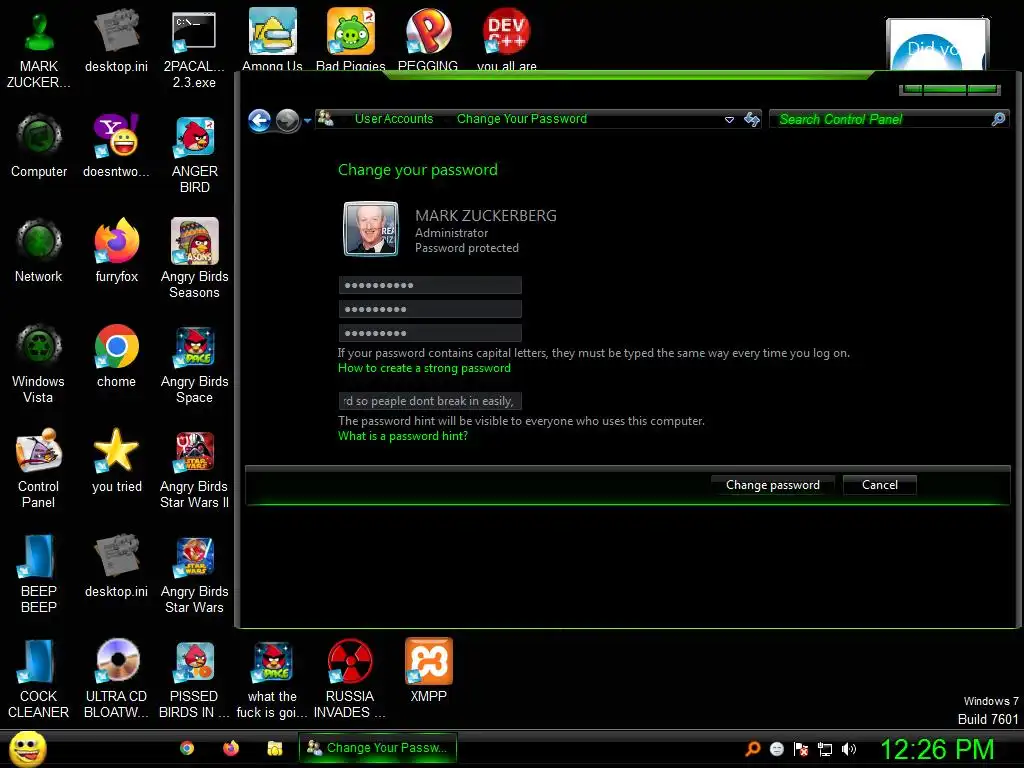Viewport: 1024px width, 768px height.
Task: Expand the address bar history dropdown
Action: 729,120
